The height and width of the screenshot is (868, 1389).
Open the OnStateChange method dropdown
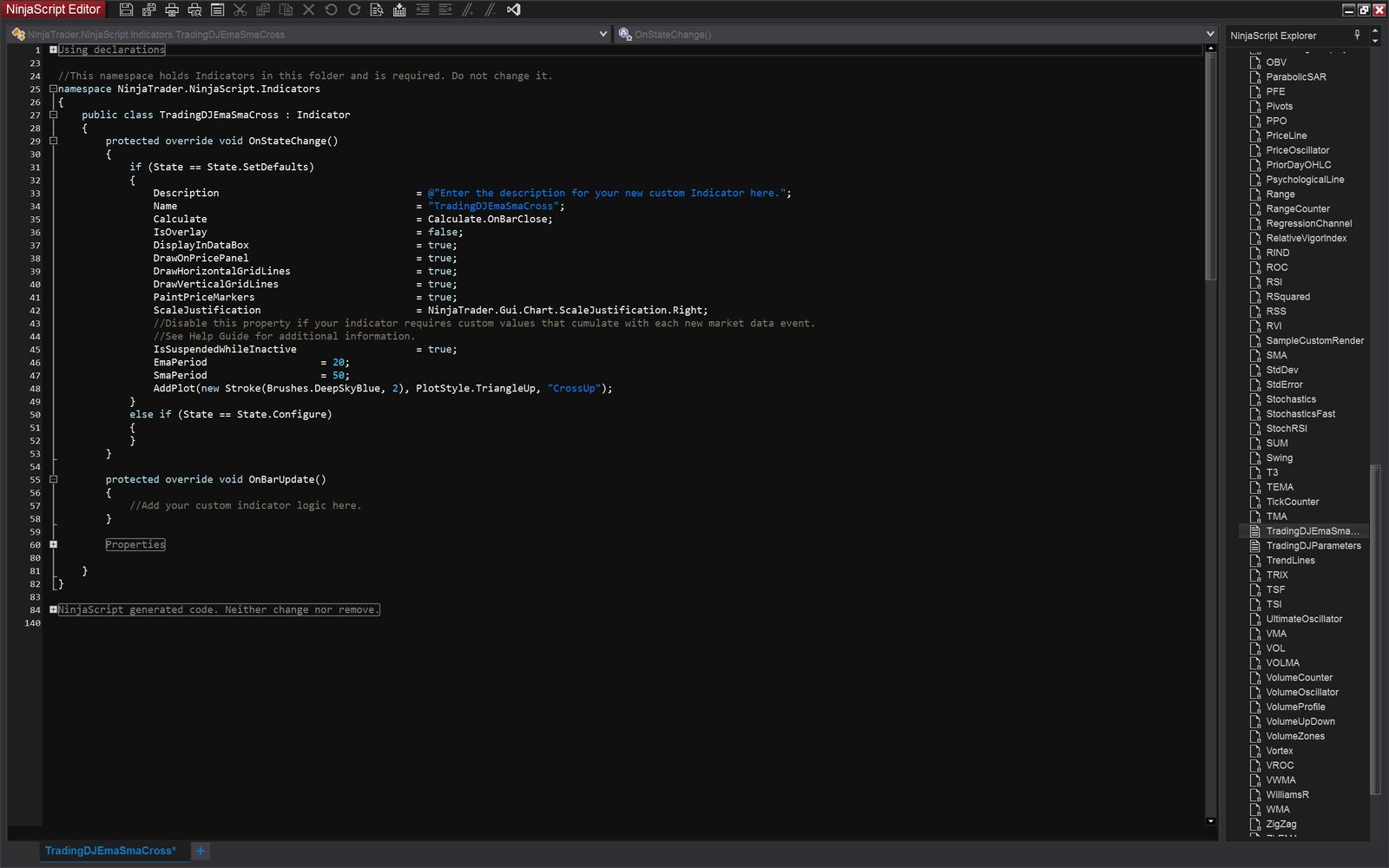click(x=1211, y=34)
